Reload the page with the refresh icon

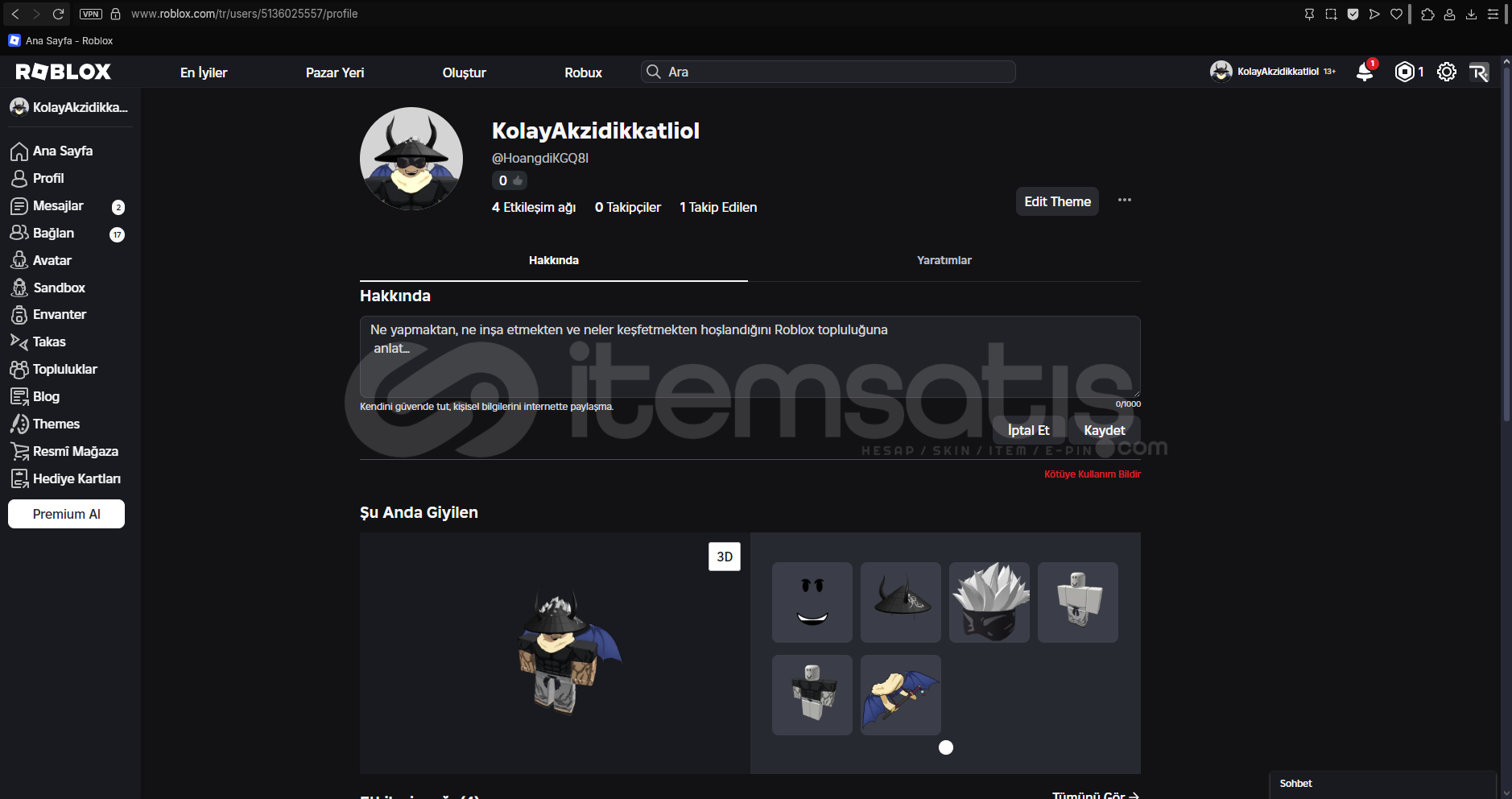[x=58, y=14]
